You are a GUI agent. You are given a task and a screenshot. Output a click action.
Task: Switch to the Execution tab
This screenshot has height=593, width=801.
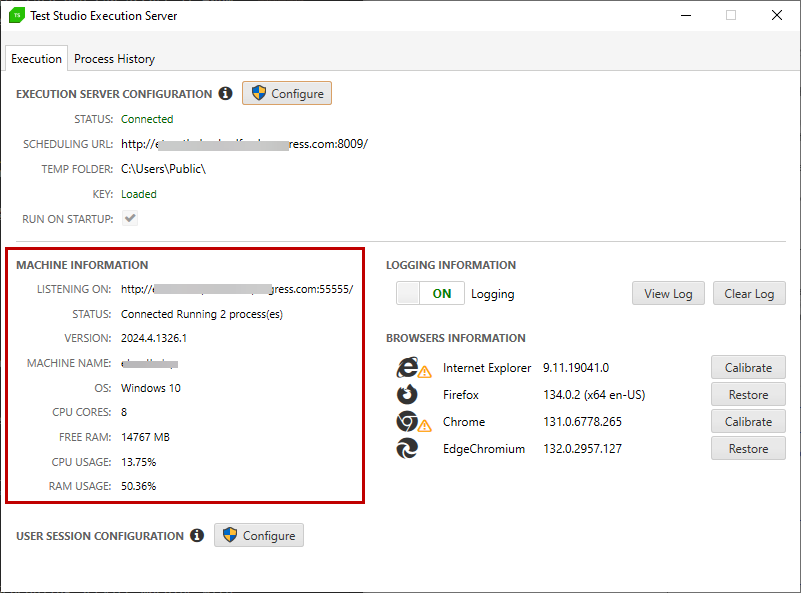[36, 59]
